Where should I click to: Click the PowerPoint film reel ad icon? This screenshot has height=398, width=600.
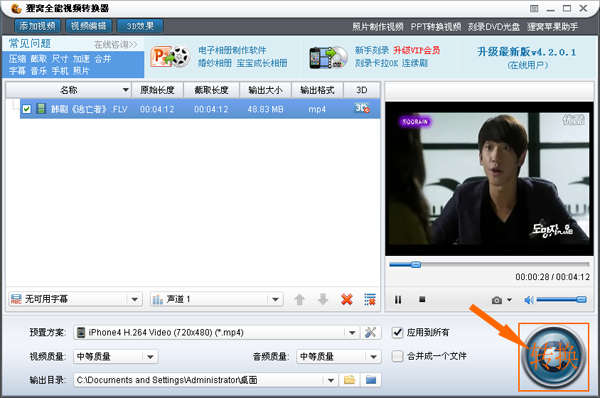click(170, 57)
